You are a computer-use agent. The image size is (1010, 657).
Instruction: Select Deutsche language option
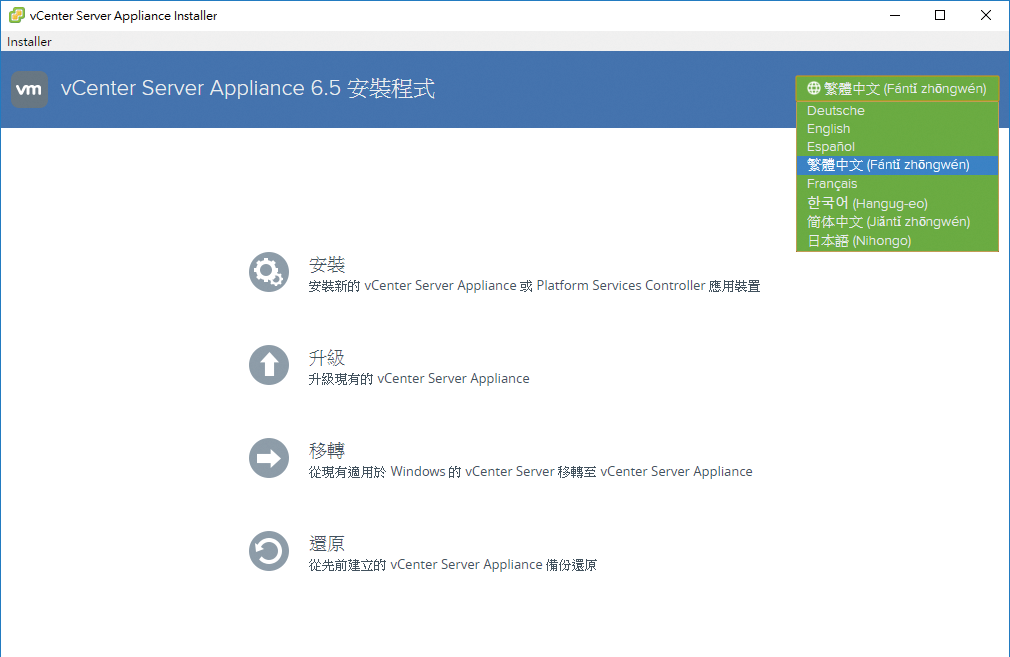897,110
